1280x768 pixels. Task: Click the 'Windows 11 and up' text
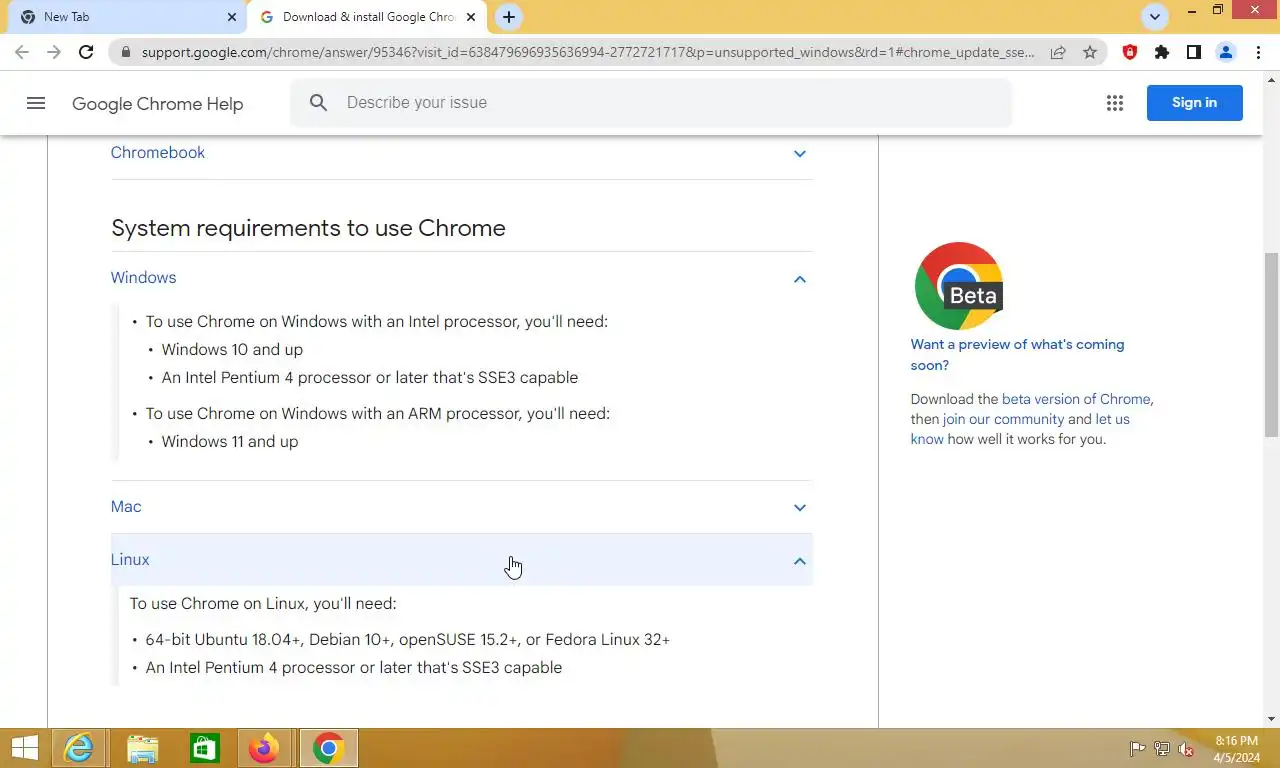(230, 442)
